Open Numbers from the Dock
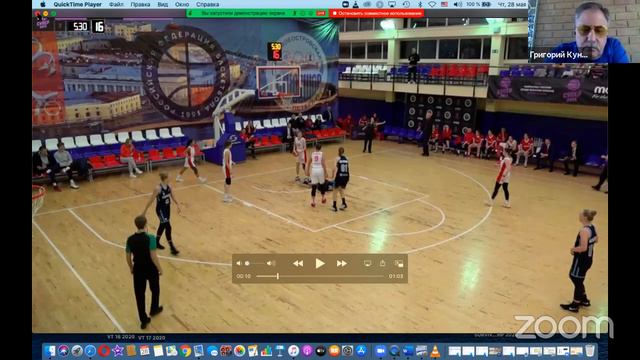Screen dimensions: 640x360 point(266,351)
